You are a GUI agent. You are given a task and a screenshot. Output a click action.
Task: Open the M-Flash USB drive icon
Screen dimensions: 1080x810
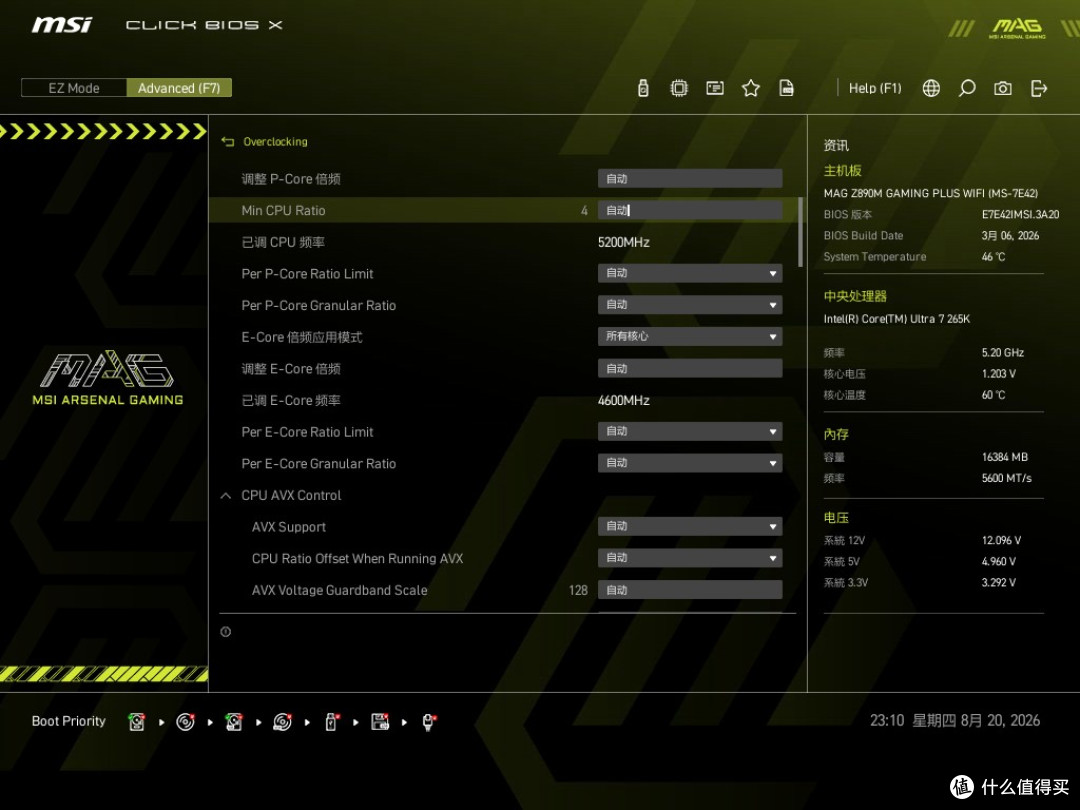pyautogui.click(x=643, y=88)
